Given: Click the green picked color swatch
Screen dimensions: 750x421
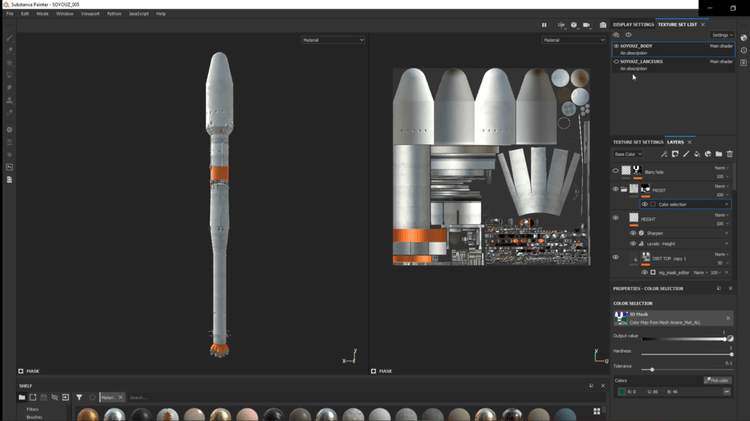Looking at the screenshot, I should pyautogui.click(x=621, y=392).
